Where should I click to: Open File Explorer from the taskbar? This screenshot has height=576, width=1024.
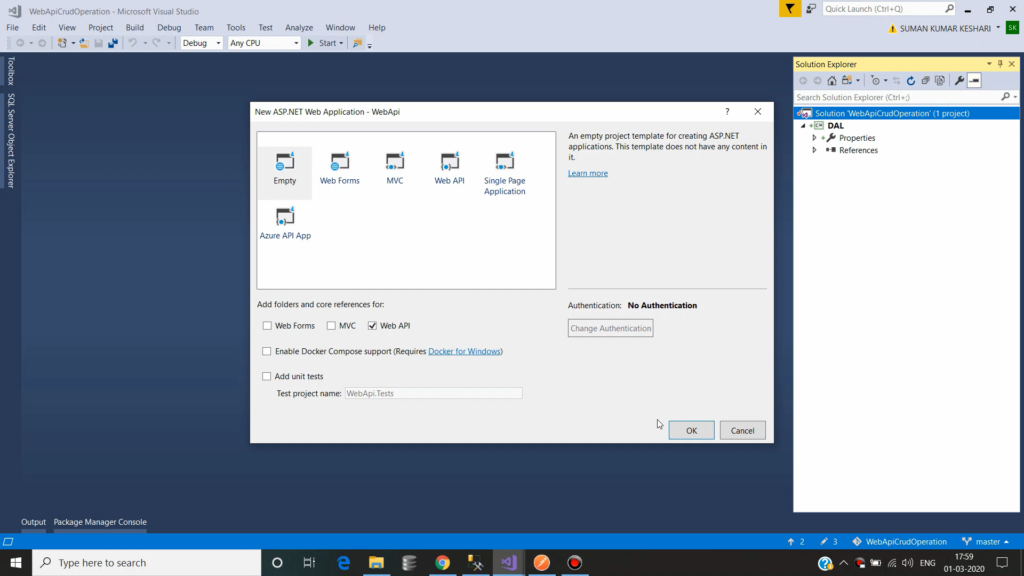pyautogui.click(x=376, y=562)
